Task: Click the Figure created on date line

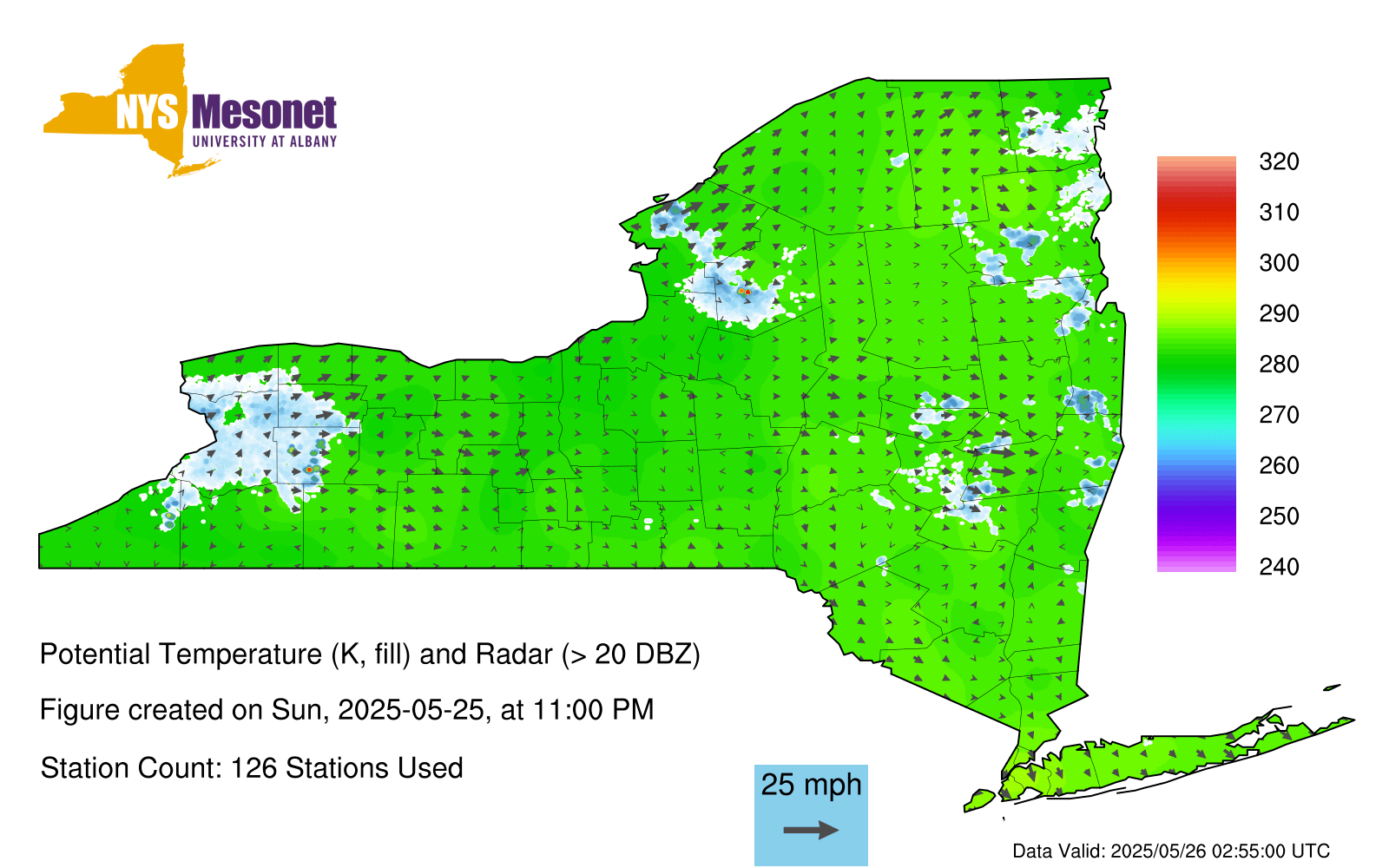Action: coord(347,710)
